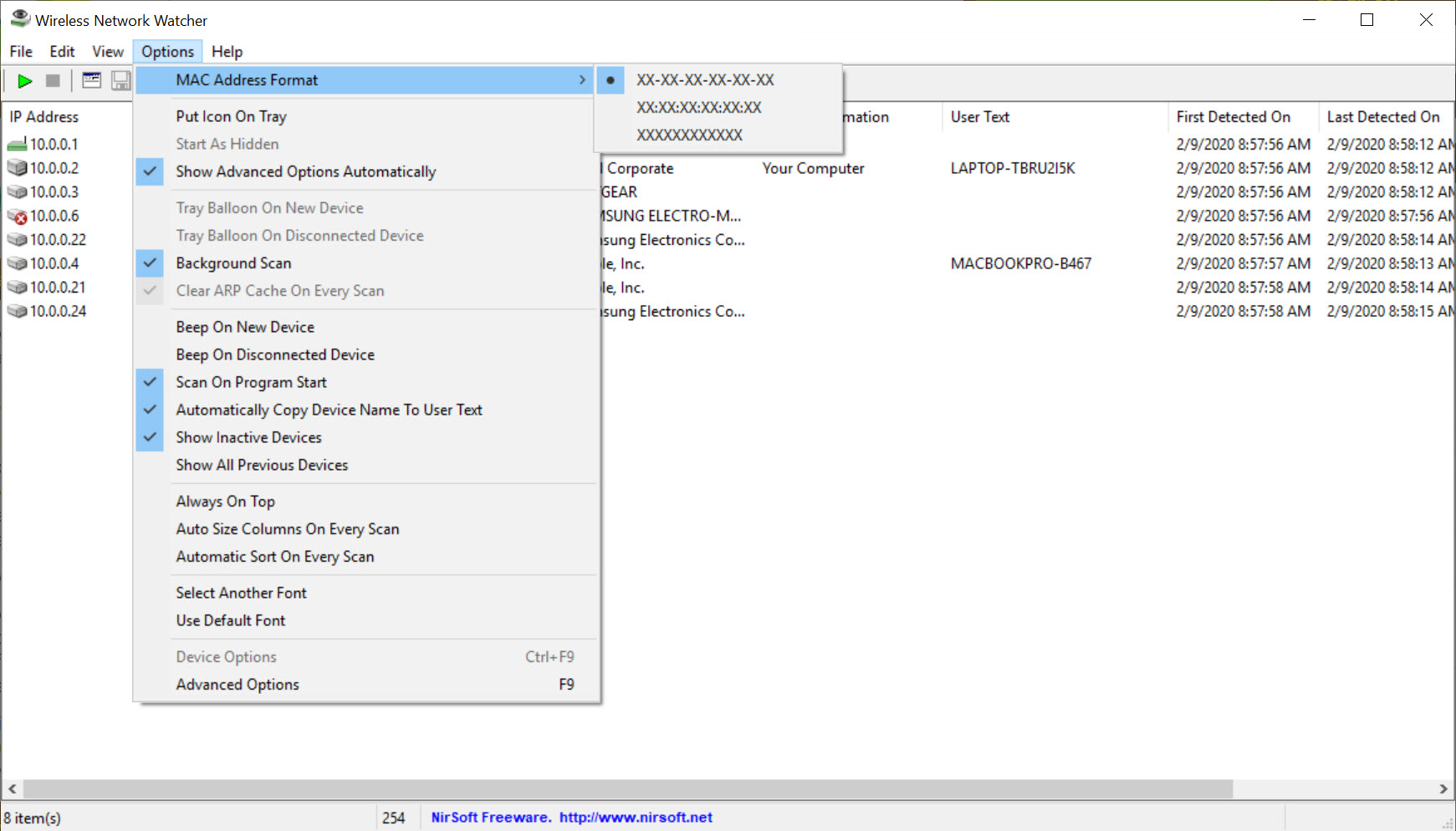Click the device icon beside 10.0.0.2
The image size is (1456, 831).
pyautogui.click(x=17, y=168)
